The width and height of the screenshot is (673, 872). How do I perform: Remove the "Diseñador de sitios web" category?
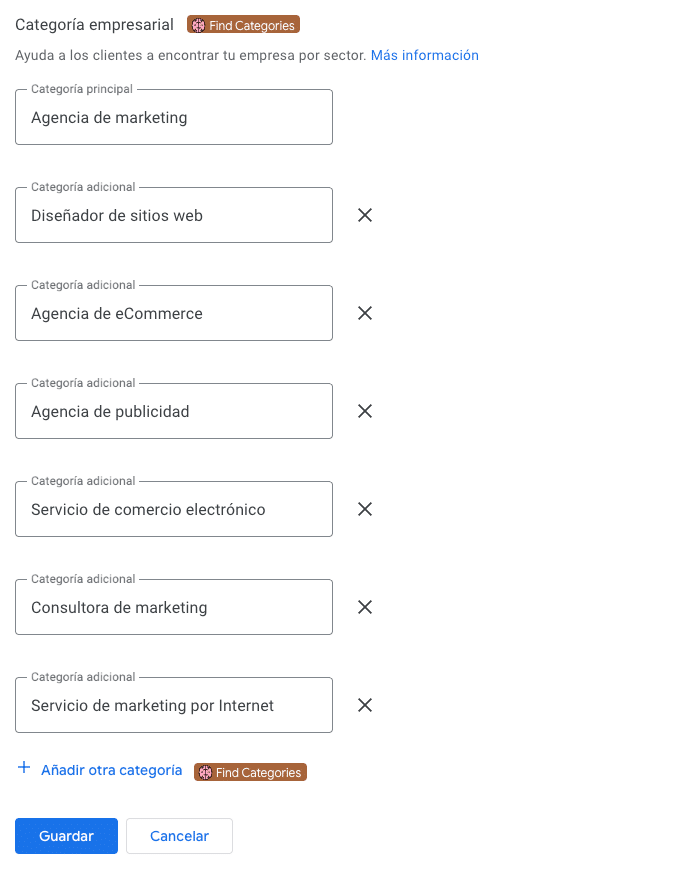[365, 215]
